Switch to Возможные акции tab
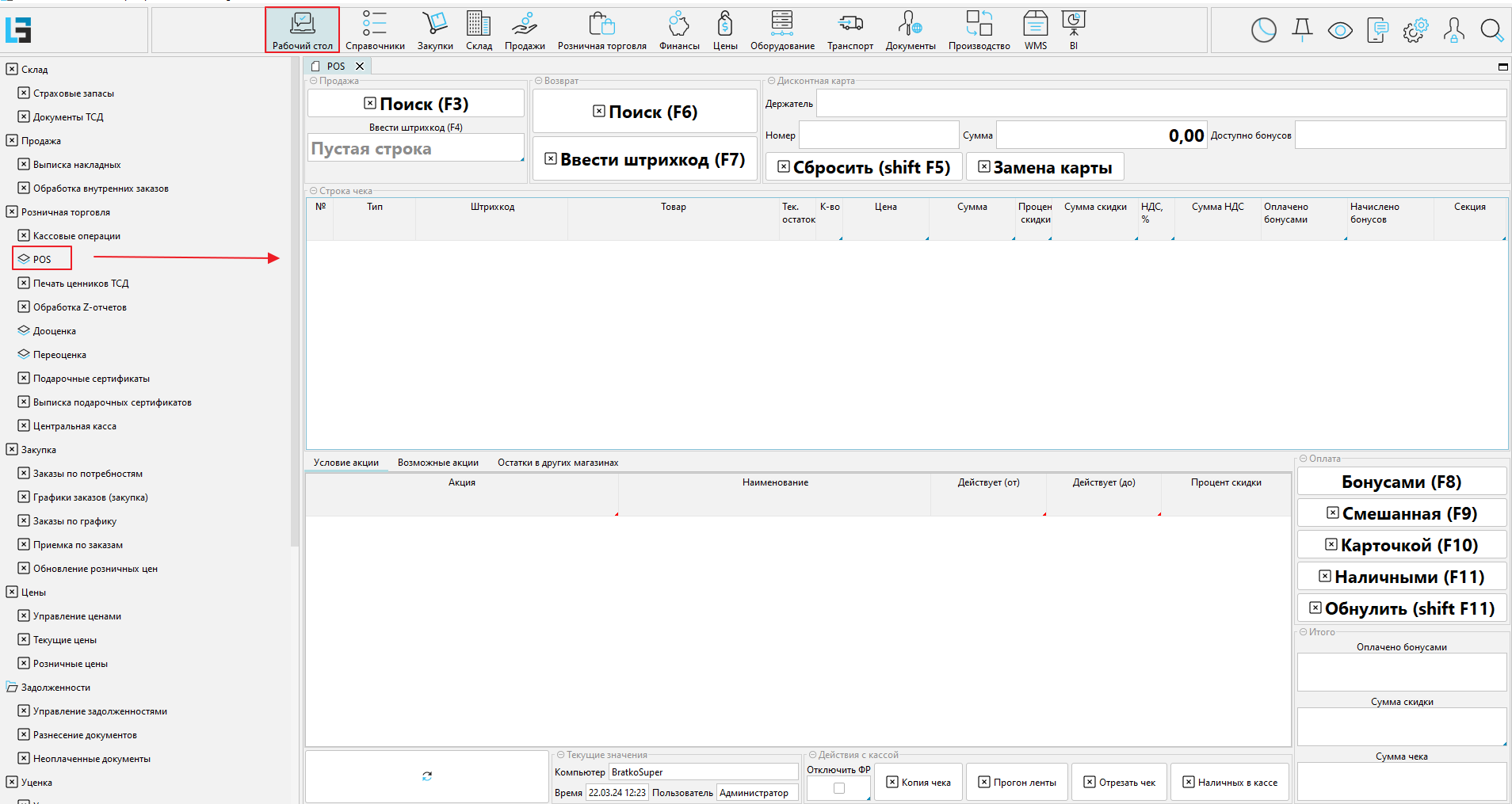Image resolution: width=1512 pixels, height=804 pixels. pyautogui.click(x=437, y=463)
